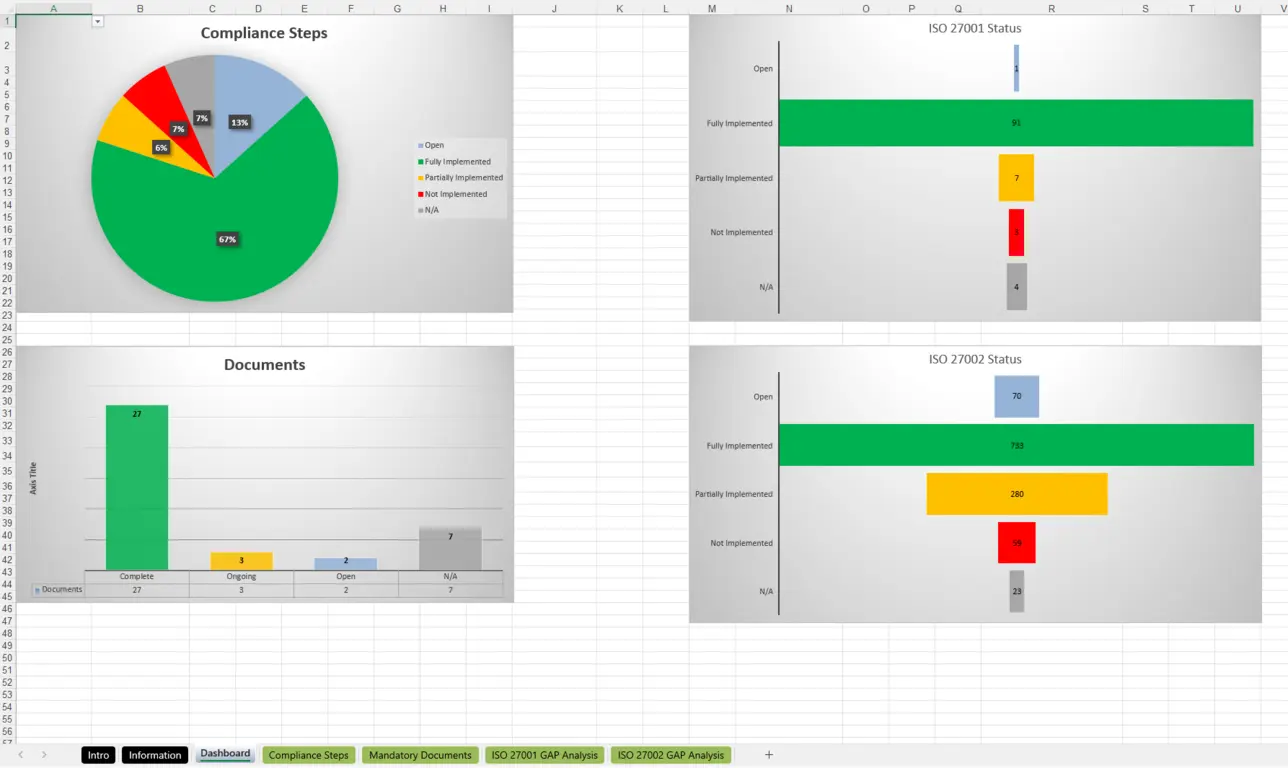Click the red Not Implemented legend marker
This screenshot has width=1288, height=768.
[x=420, y=194]
